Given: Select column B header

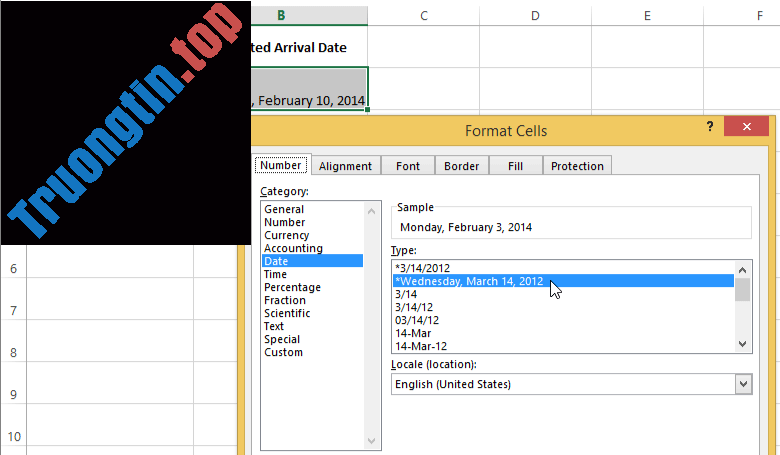Looking at the screenshot, I should [309, 15].
